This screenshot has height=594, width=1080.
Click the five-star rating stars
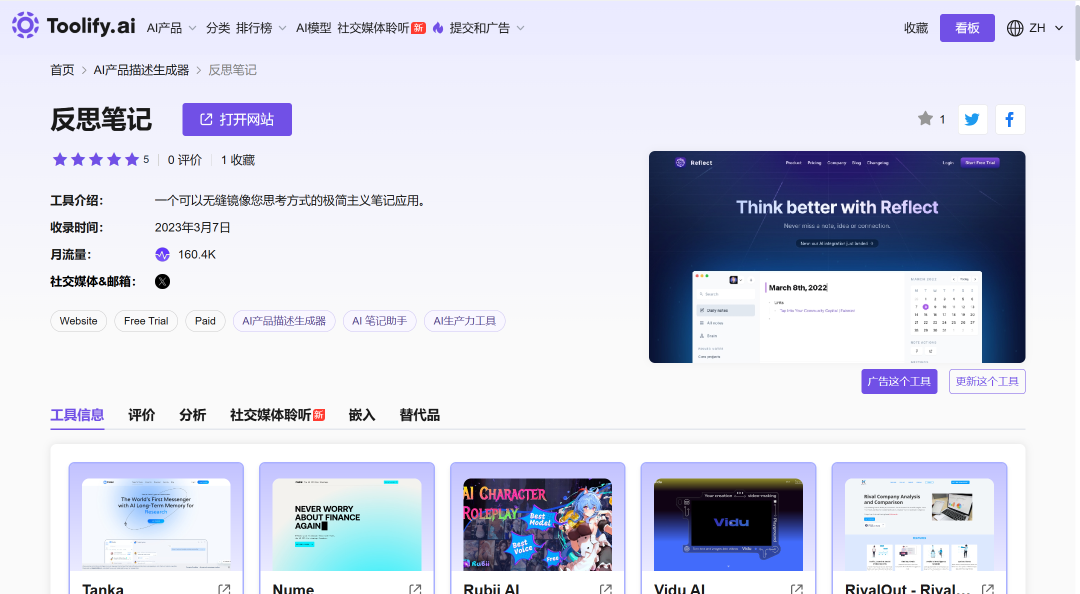point(96,160)
